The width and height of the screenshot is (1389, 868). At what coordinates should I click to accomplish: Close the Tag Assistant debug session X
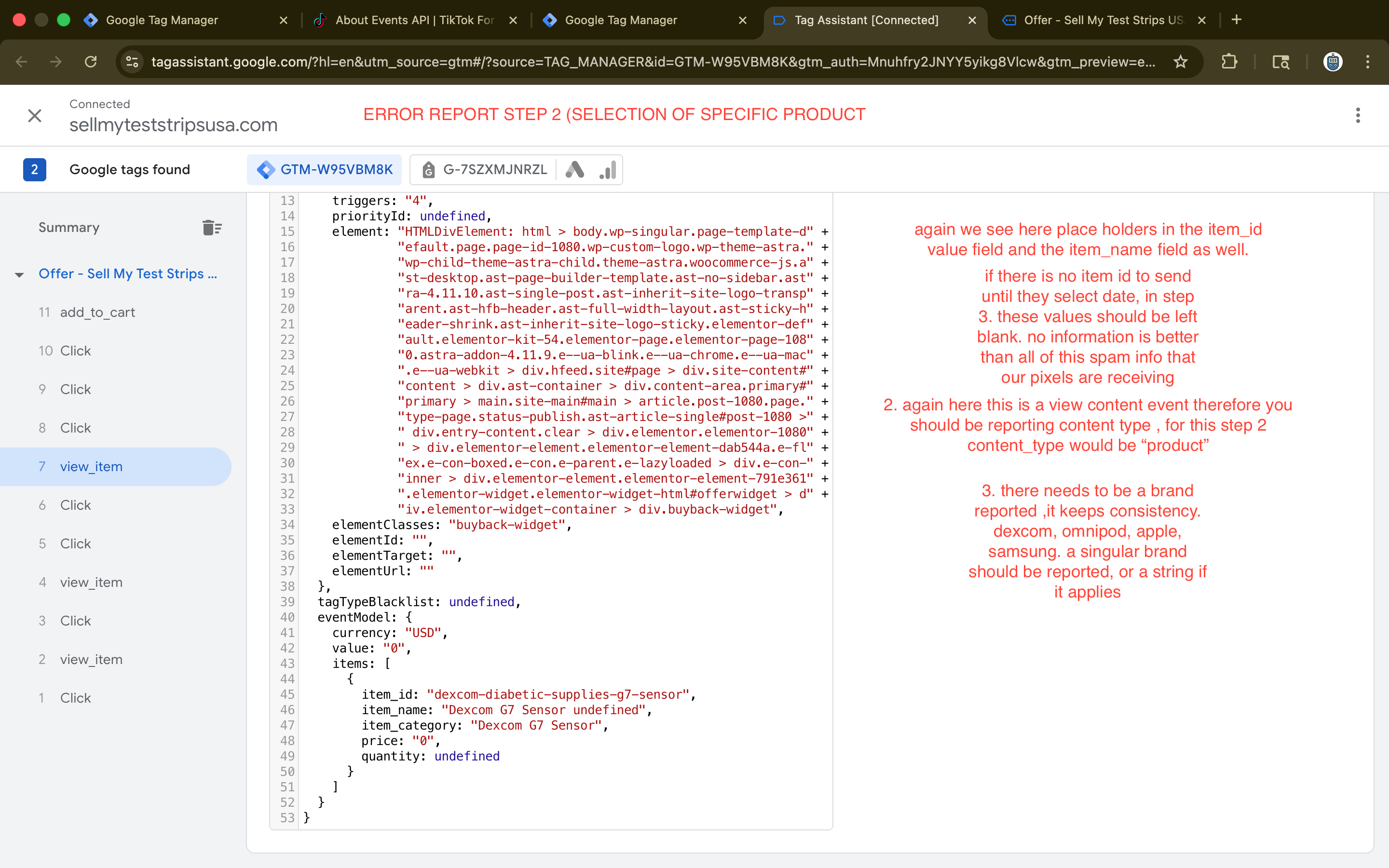35,115
